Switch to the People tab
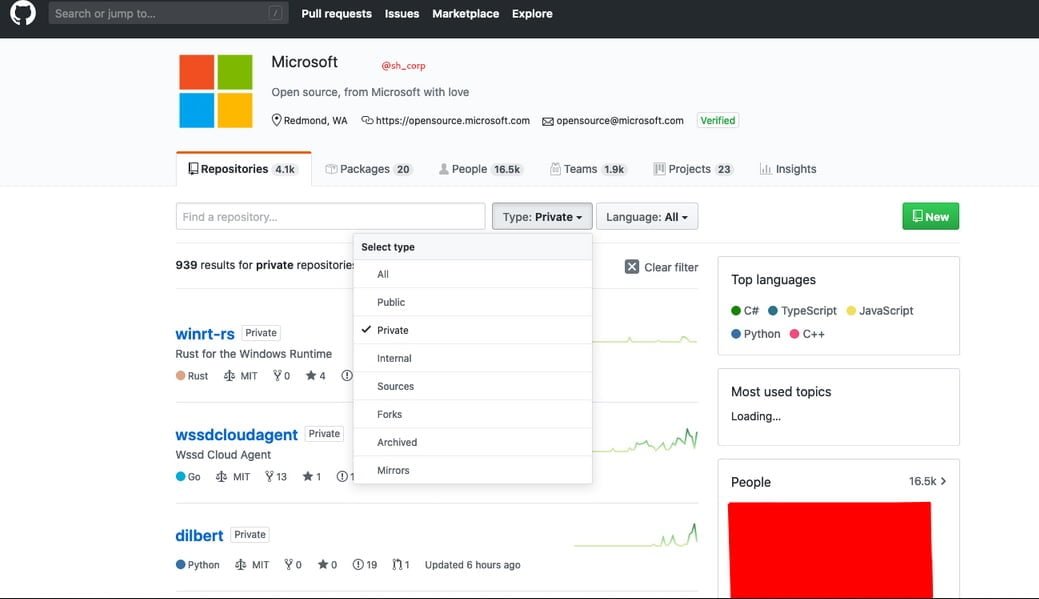The width and height of the screenshot is (1039, 599). pyautogui.click(x=480, y=169)
